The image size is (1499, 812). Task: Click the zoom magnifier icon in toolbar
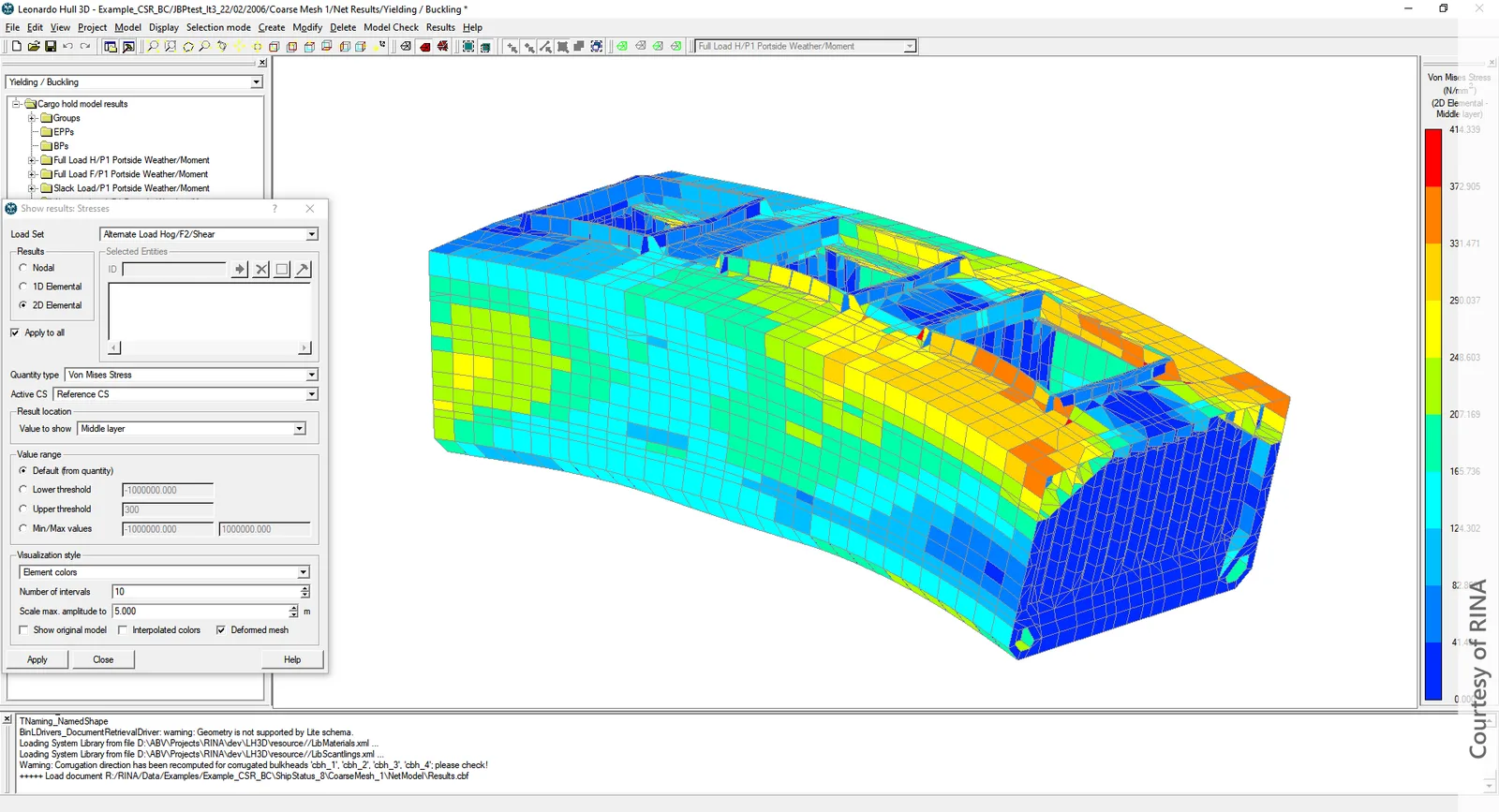pos(153,46)
